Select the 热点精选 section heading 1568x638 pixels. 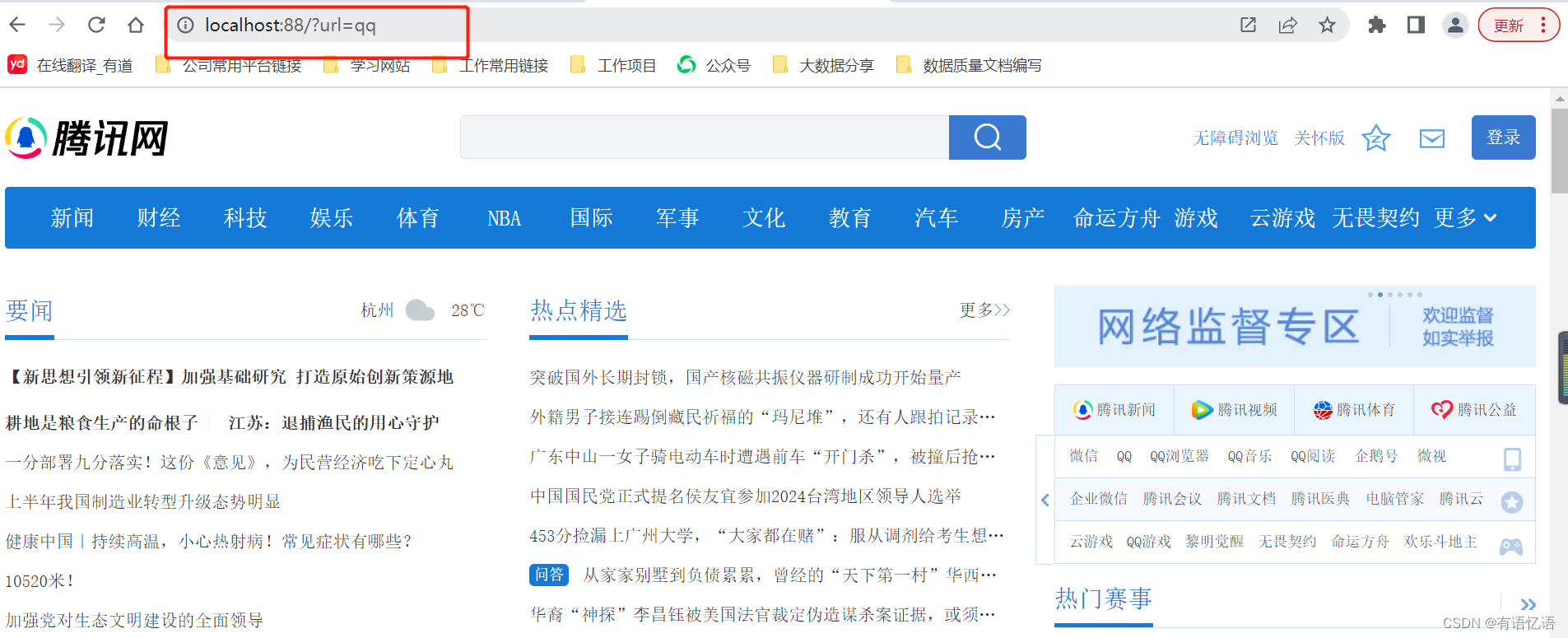[x=578, y=311]
